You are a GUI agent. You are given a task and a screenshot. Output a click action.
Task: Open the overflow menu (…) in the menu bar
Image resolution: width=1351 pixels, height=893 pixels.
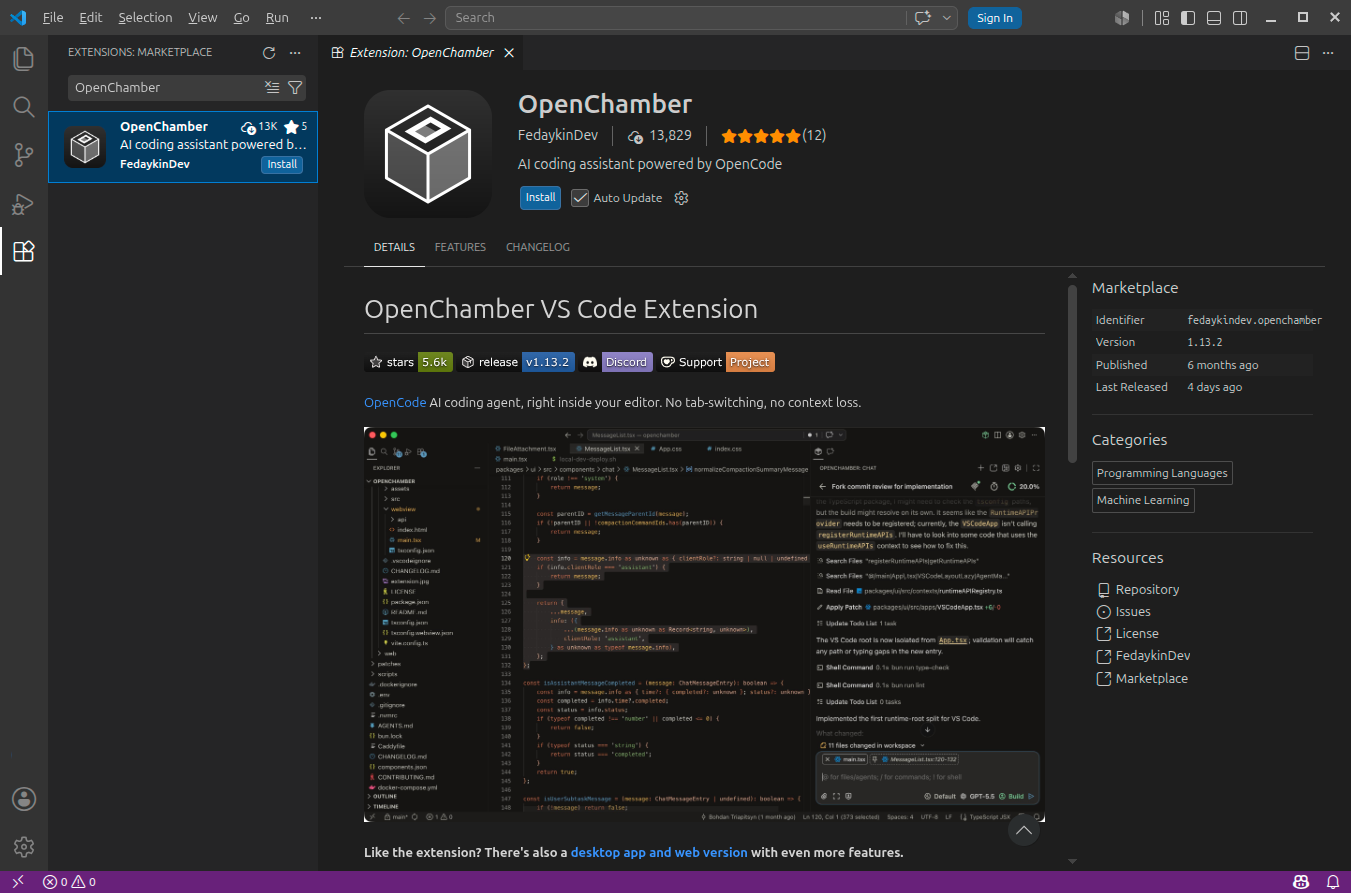tap(316, 18)
